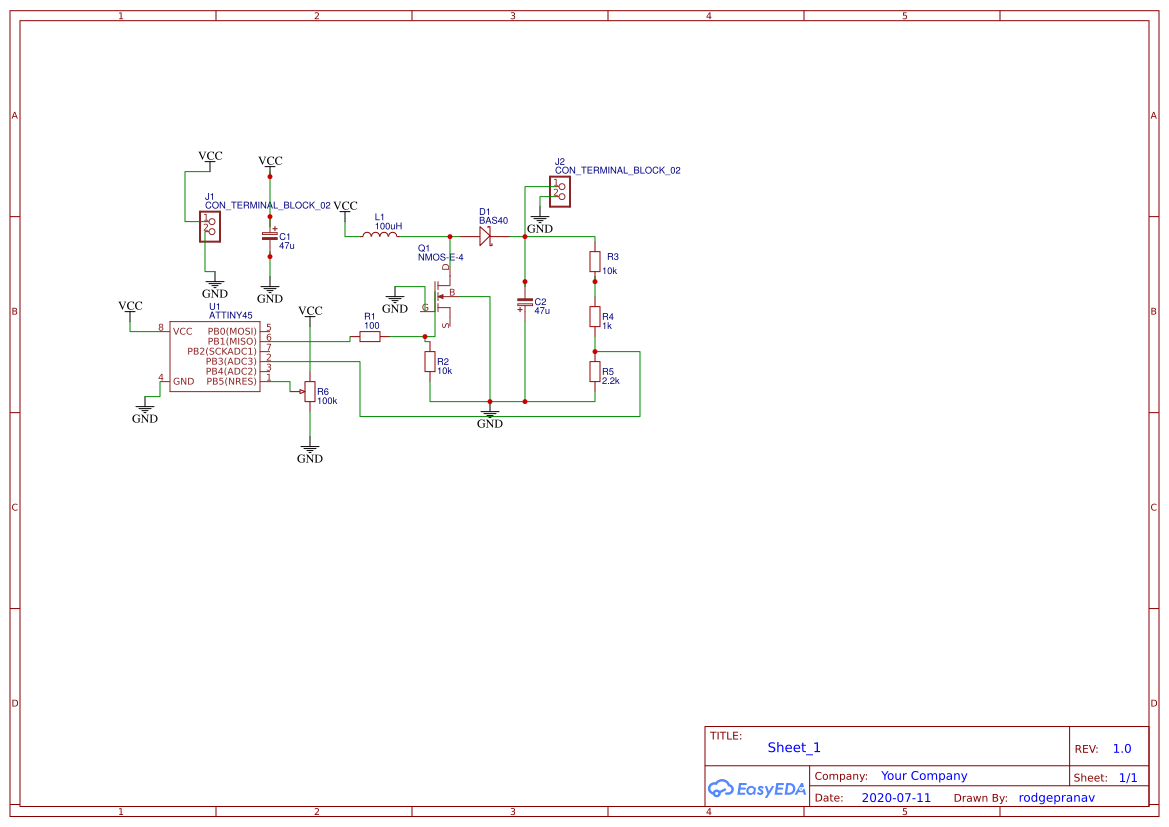The height and width of the screenshot is (827, 1169).
Task: Pick the C1 47u capacitor symbol
Action: (269, 236)
